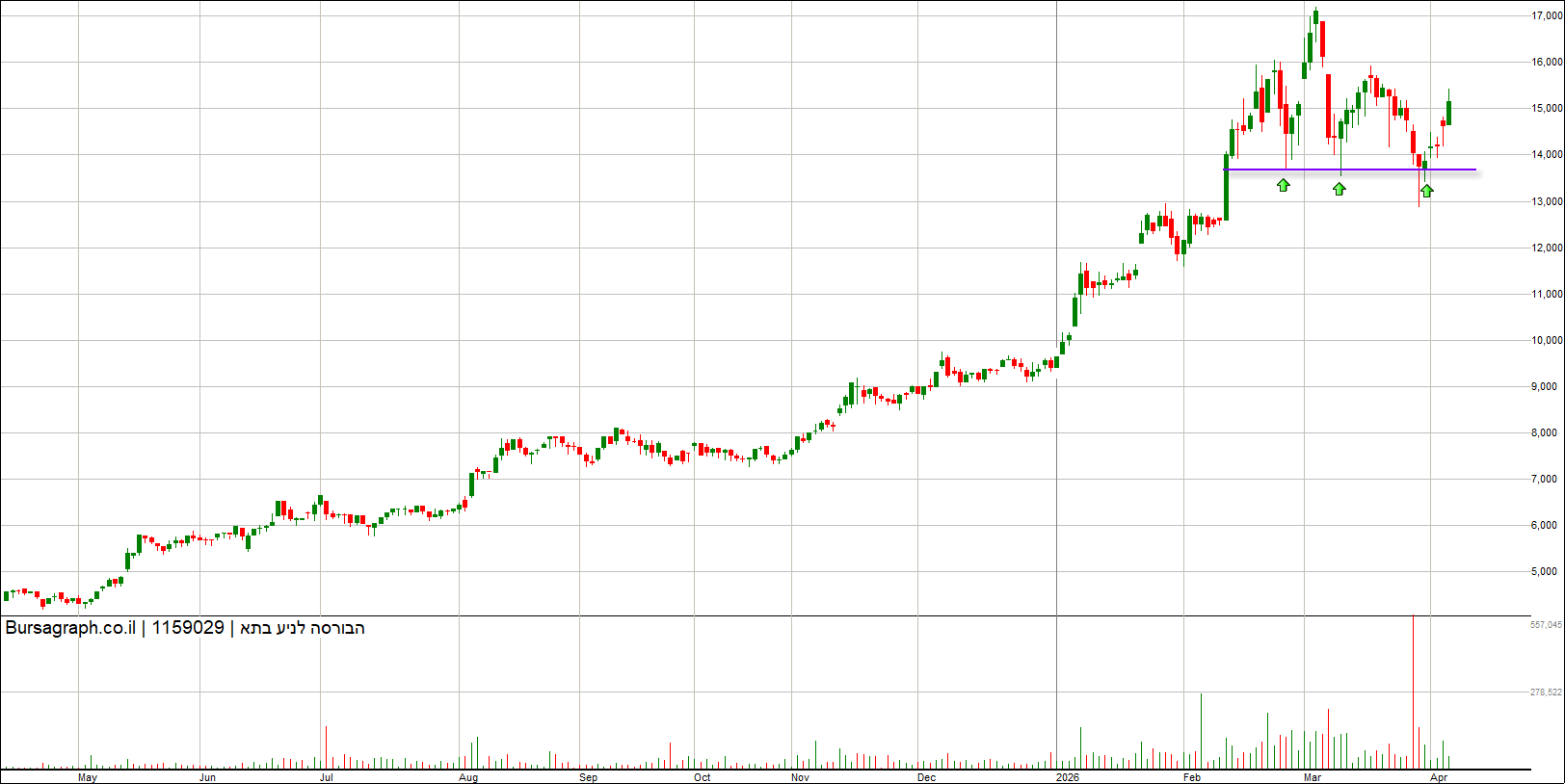Click the Oct label on time axis
Viewport: 1565px width, 784px height.
point(703,777)
